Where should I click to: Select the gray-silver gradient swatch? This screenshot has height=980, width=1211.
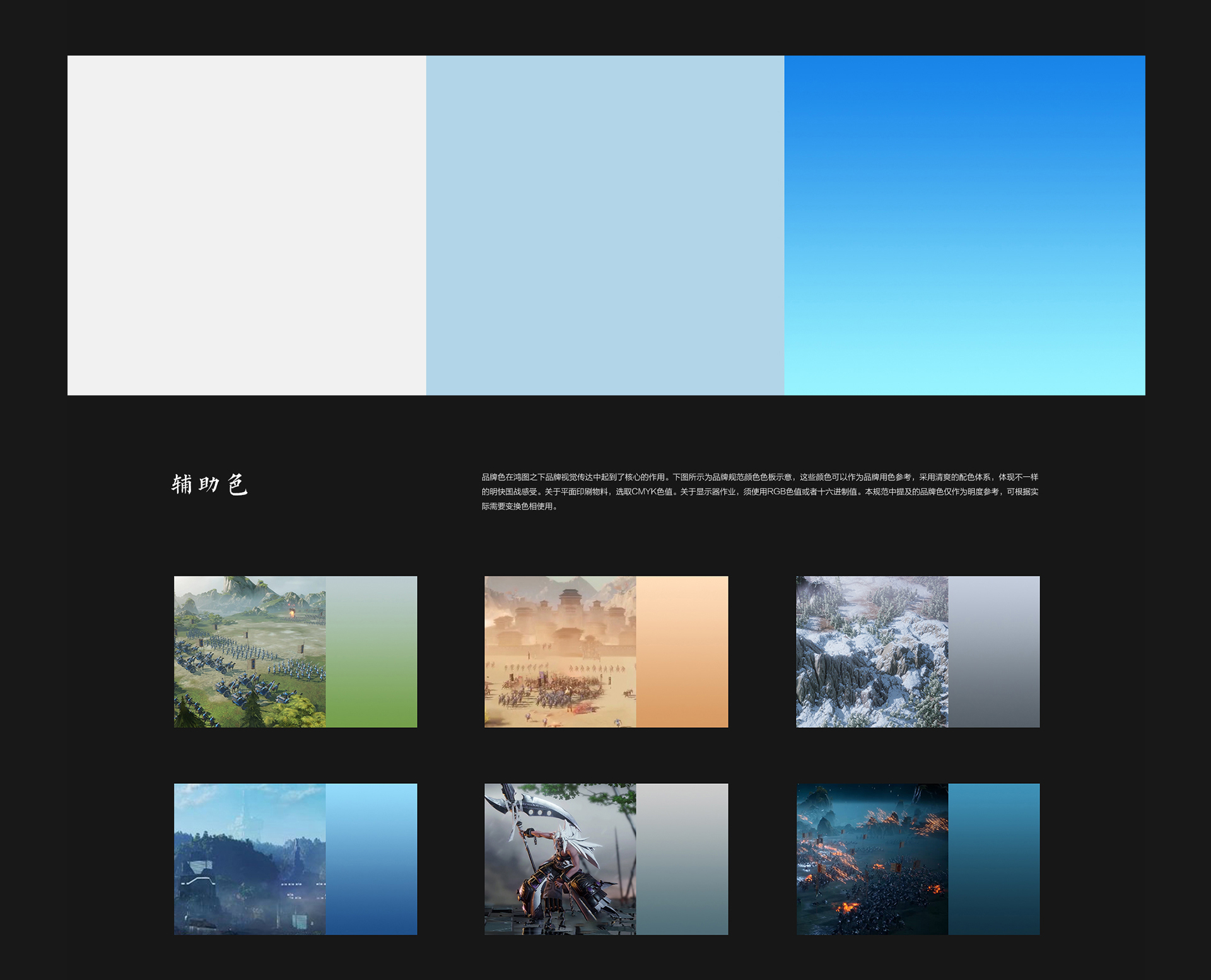point(994,651)
